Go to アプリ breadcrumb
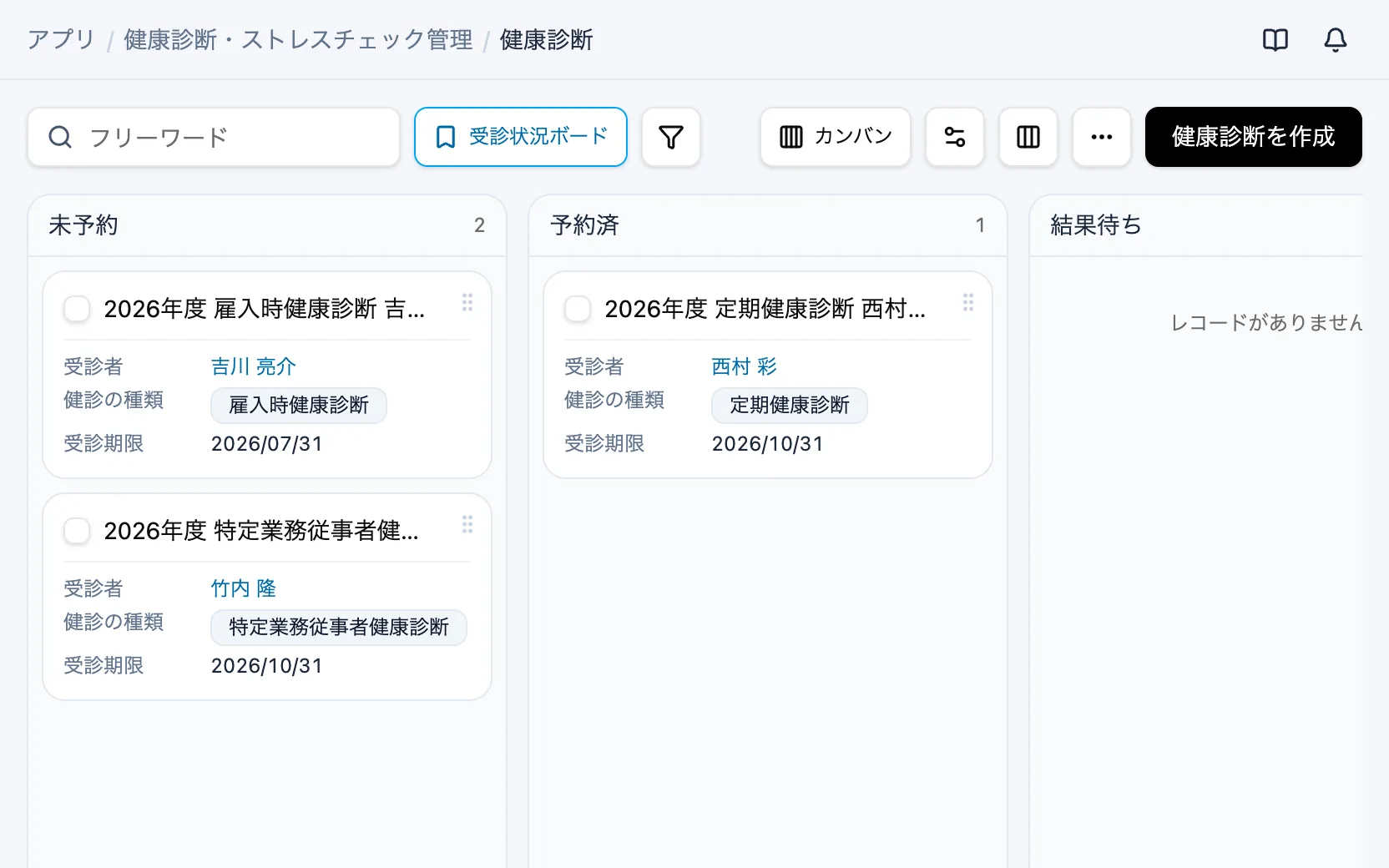The image size is (1389, 868). tap(61, 39)
